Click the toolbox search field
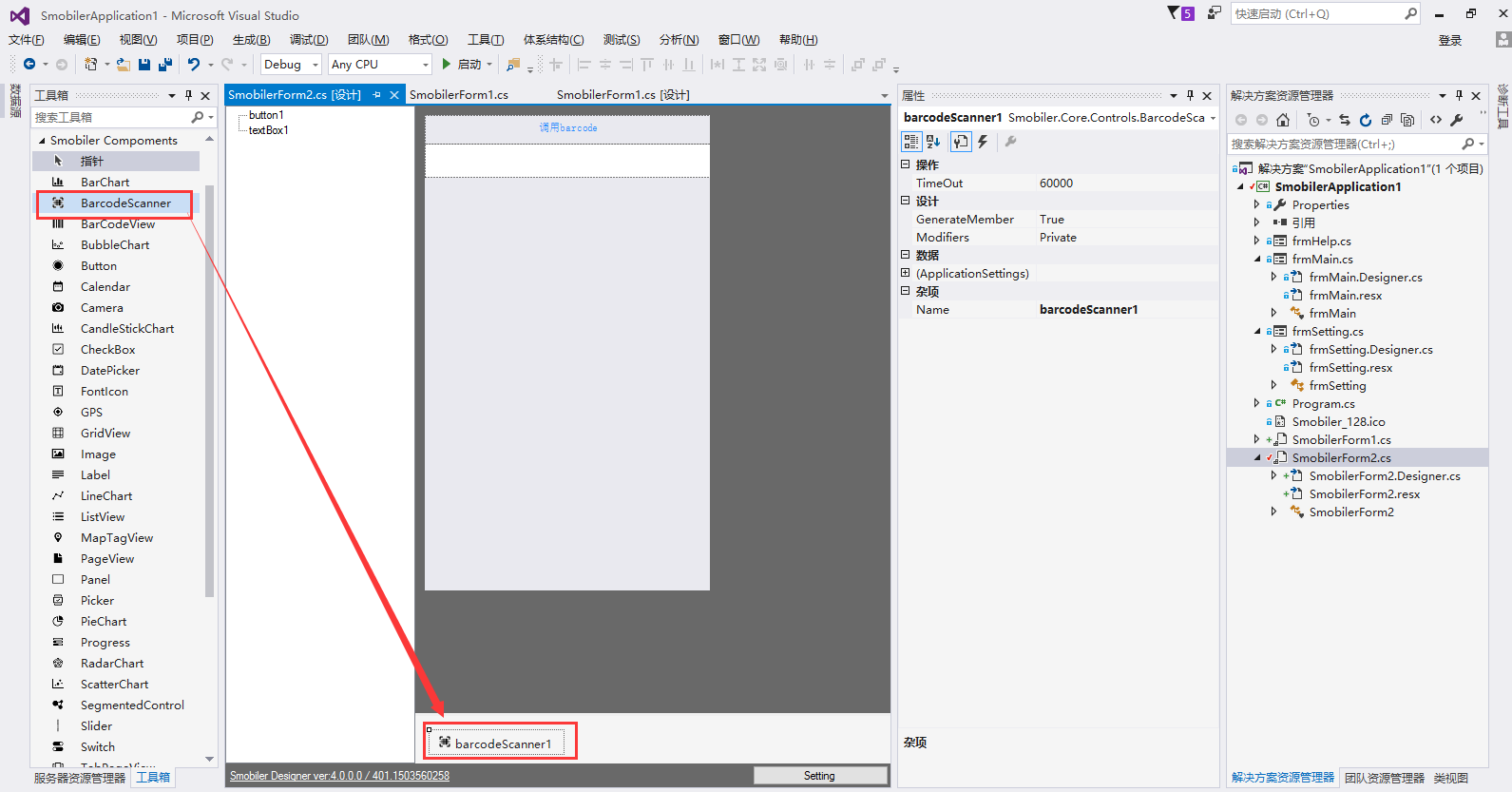 click(112, 117)
